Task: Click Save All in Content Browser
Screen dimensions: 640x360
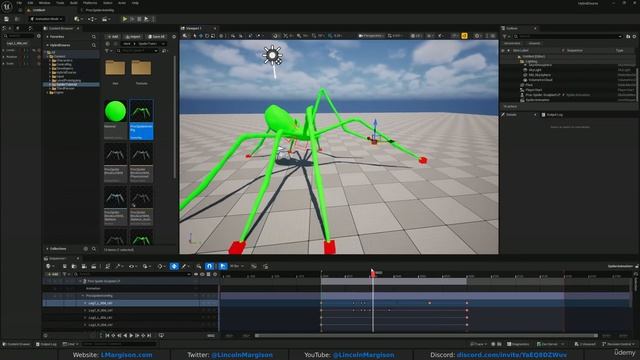Action: tap(156, 36)
